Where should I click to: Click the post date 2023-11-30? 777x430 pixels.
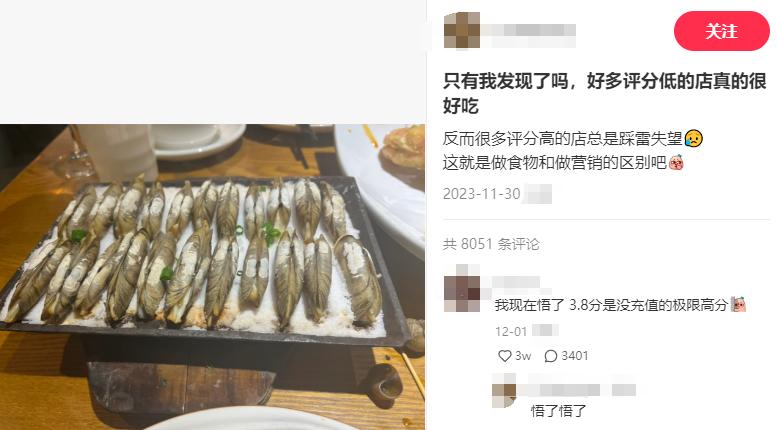pos(482,194)
